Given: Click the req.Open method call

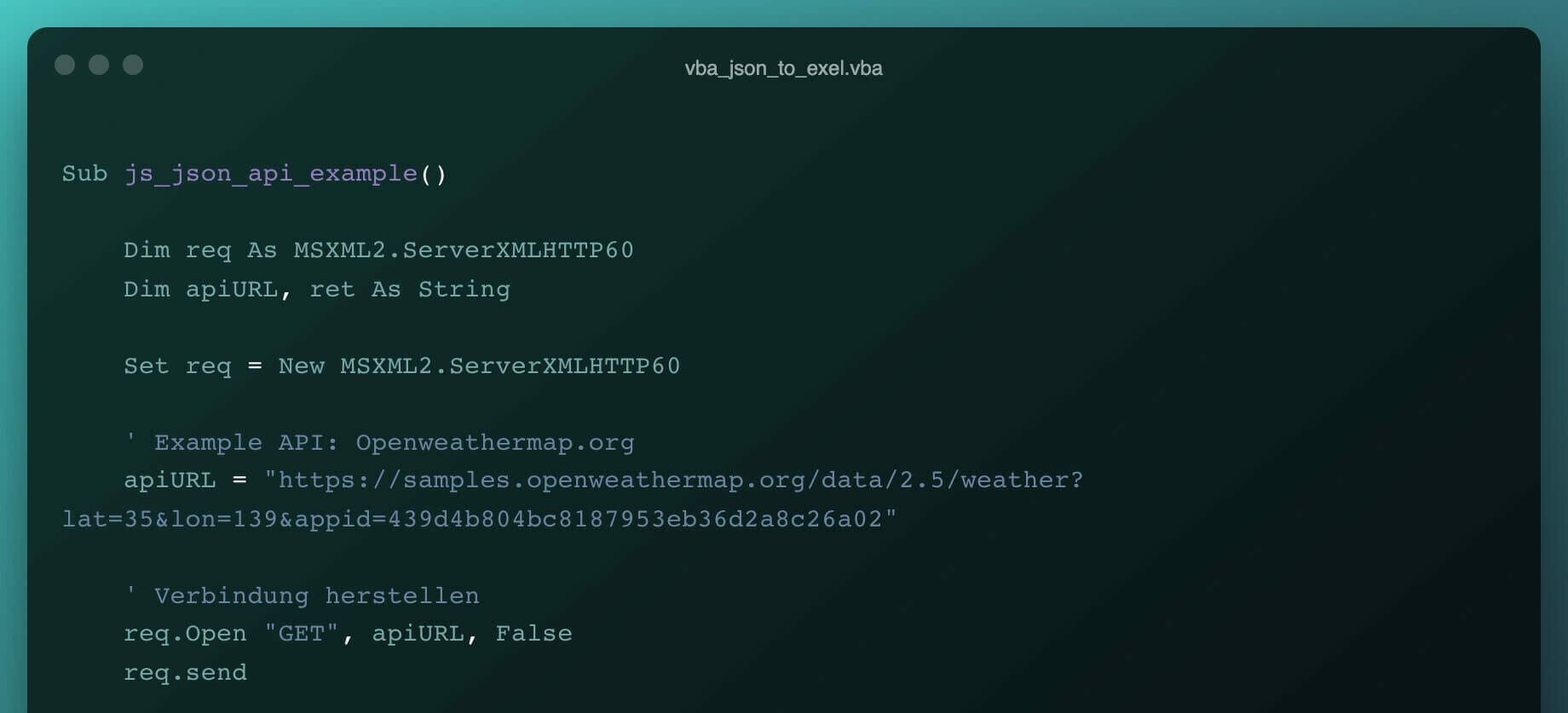Looking at the screenshot, I should click(185, 634).
